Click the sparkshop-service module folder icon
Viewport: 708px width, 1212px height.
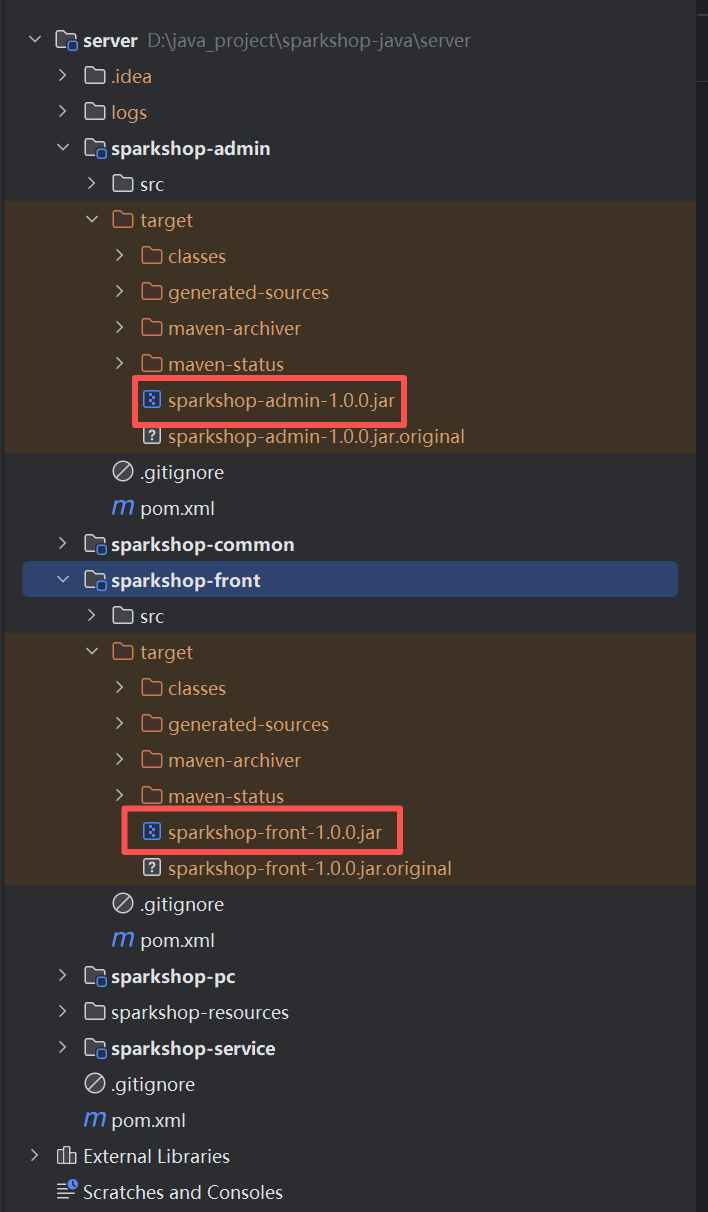tap(95, 1048)
